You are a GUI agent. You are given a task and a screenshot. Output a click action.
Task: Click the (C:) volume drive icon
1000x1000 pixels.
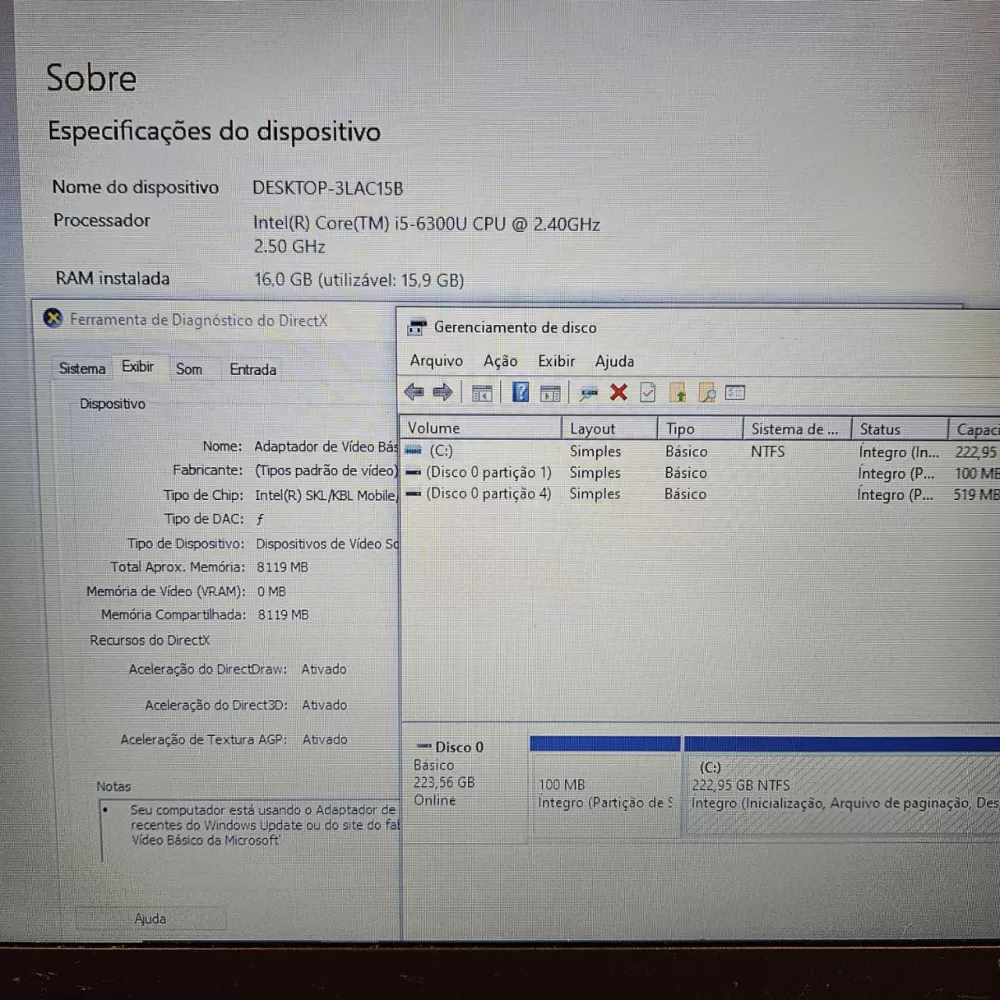pyautogui.click(x=413, y=450)
